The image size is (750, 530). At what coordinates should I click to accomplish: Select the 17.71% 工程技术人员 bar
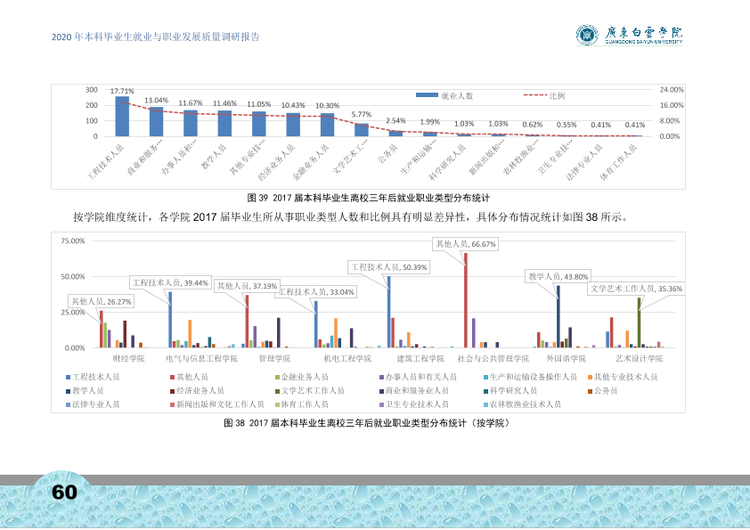click(122, 116)
